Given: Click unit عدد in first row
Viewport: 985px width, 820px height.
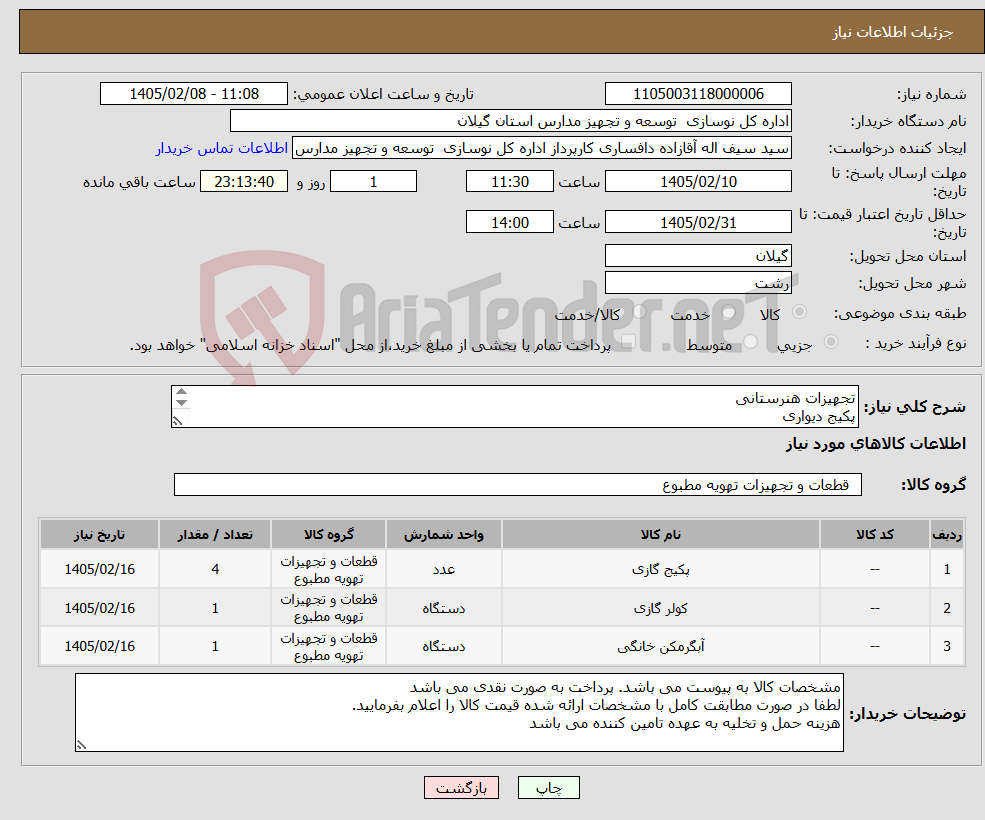Looking at the screenshot, I should [444, 569].
